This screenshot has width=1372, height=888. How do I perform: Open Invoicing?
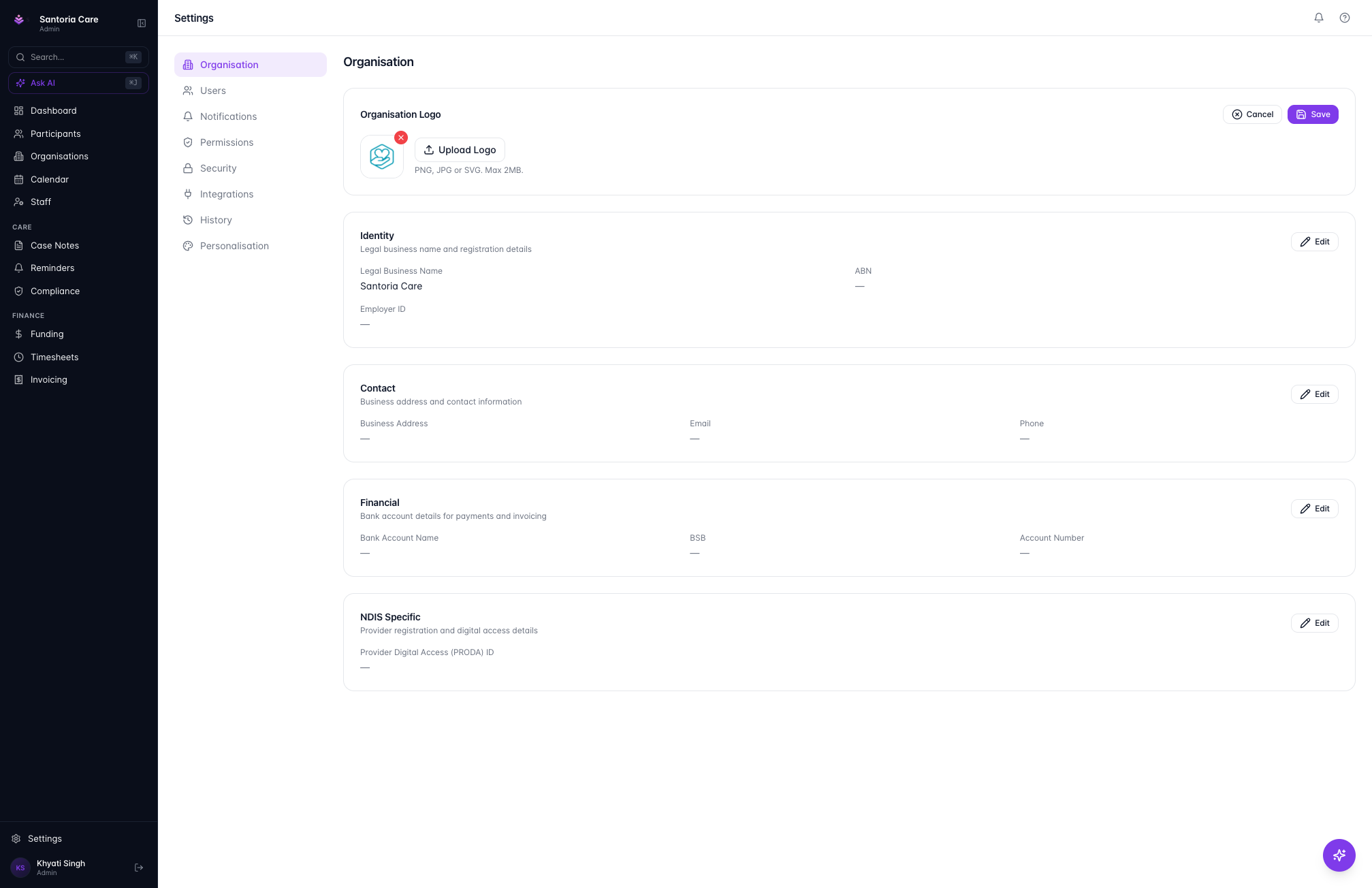[x=78, y=380]
